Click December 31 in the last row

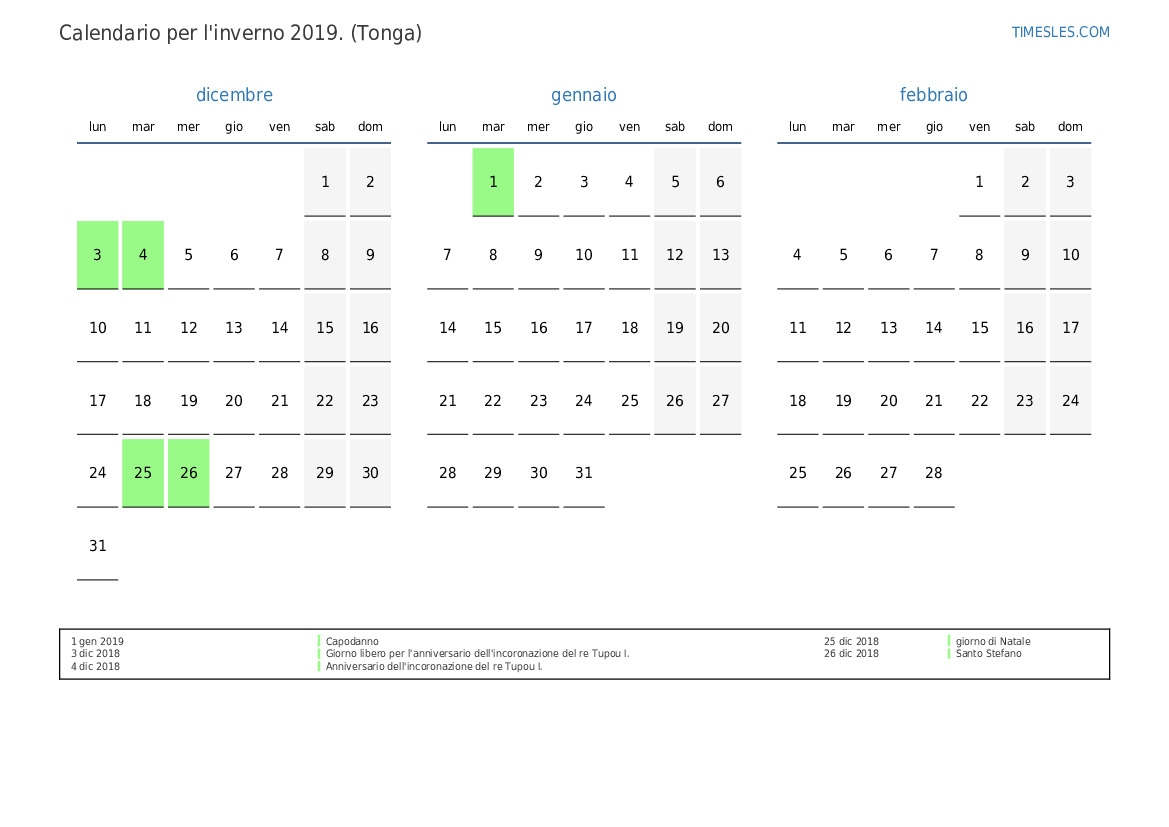[98, 546]
